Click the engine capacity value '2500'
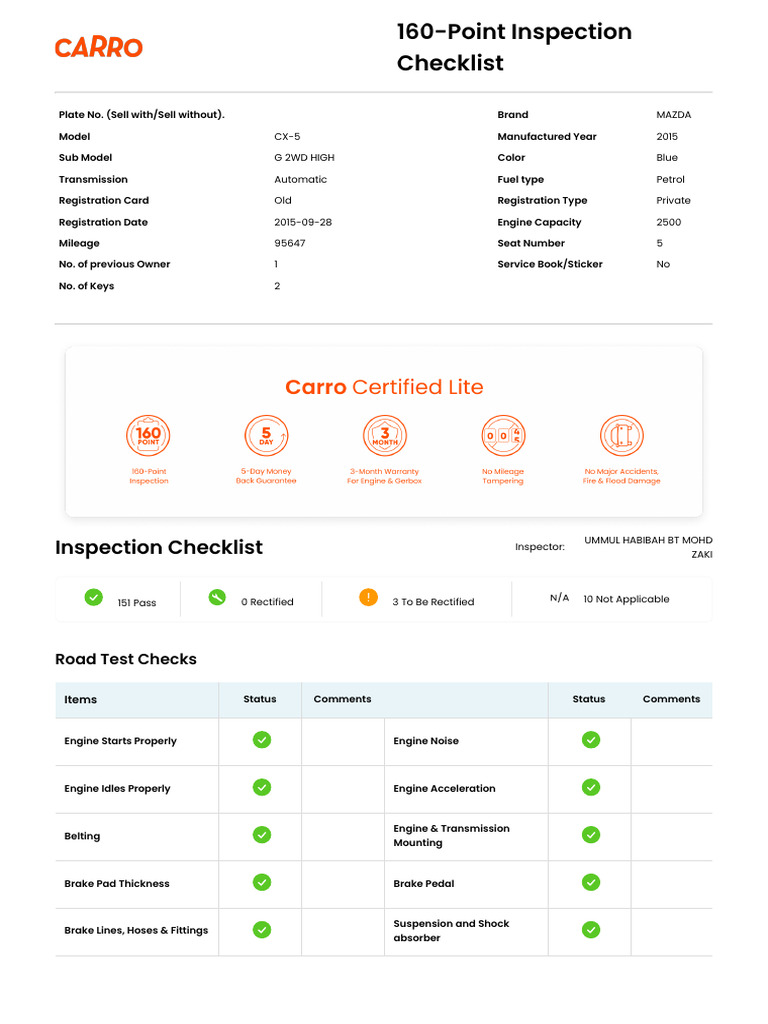The width and height of the screenshot is (768, 1024). coord(669,222)
